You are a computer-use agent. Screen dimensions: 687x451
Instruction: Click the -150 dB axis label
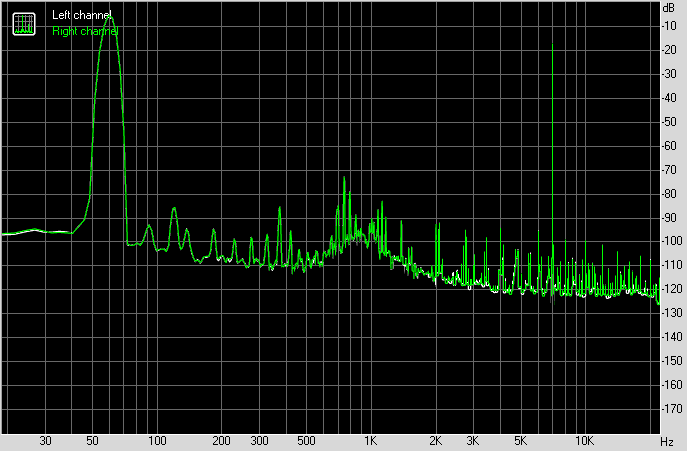(x=672, y=361)
